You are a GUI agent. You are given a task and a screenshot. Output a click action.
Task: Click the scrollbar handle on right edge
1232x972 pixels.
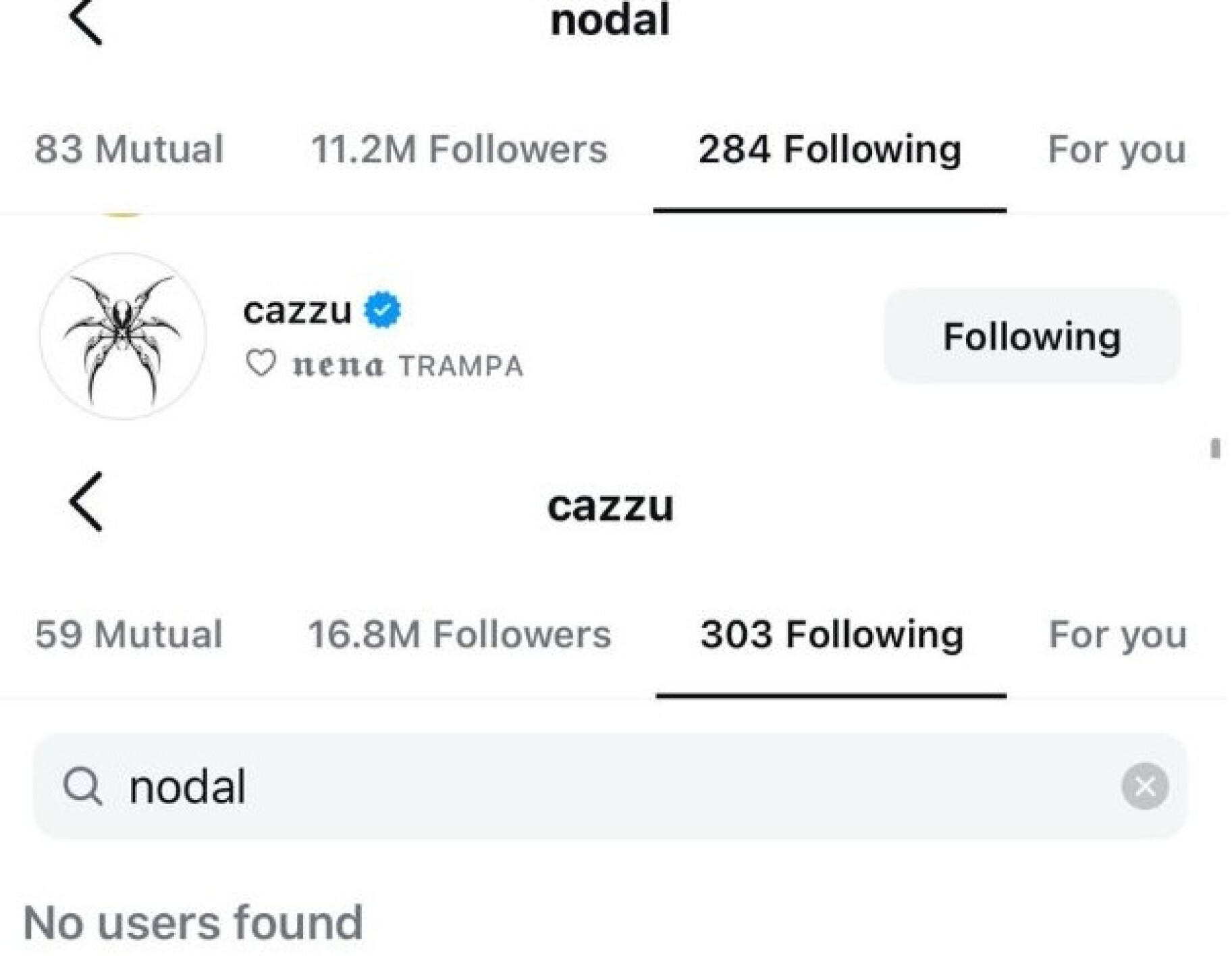1215,448
